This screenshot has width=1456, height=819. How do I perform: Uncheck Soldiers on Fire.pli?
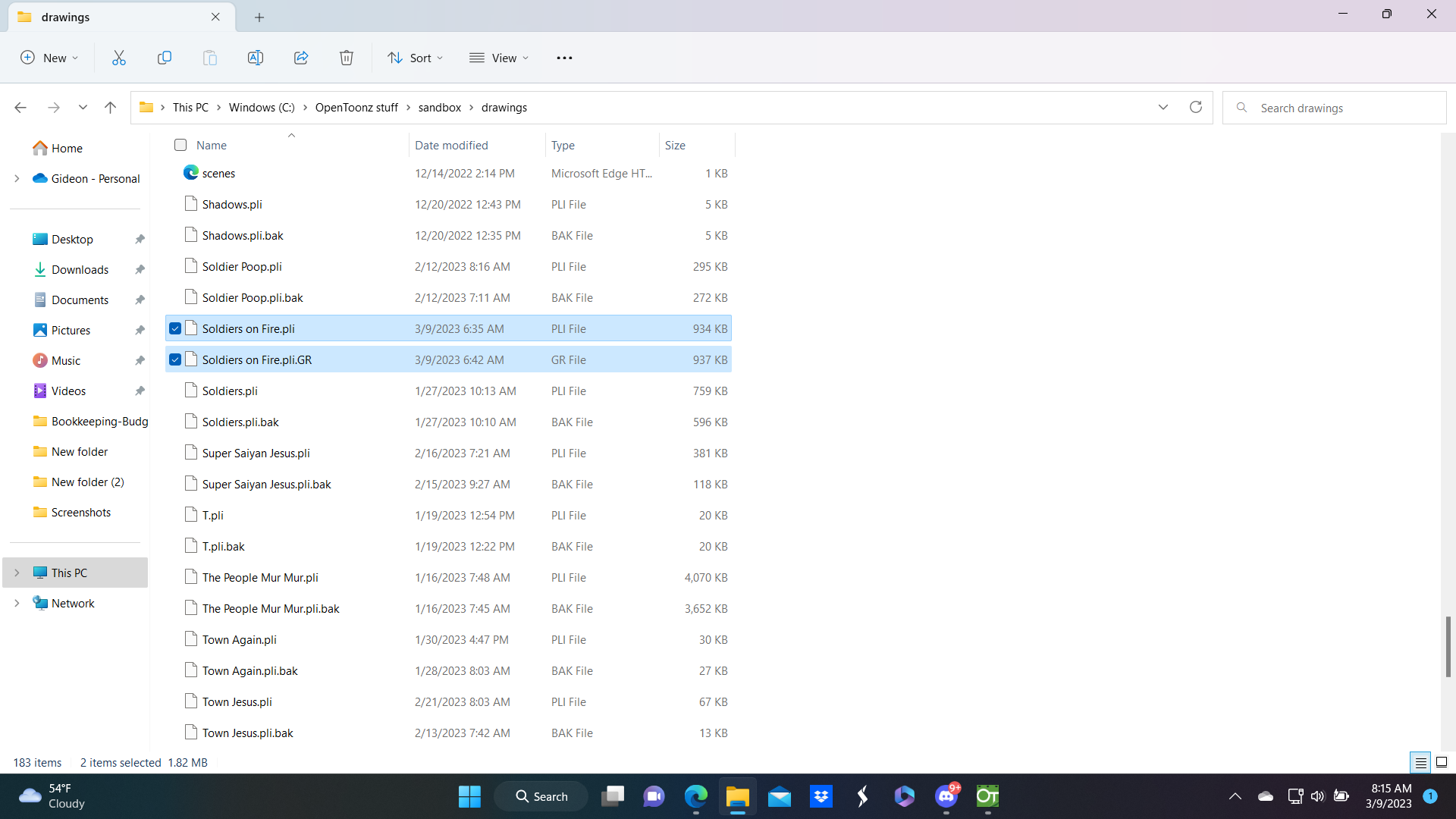pos(175,328)
